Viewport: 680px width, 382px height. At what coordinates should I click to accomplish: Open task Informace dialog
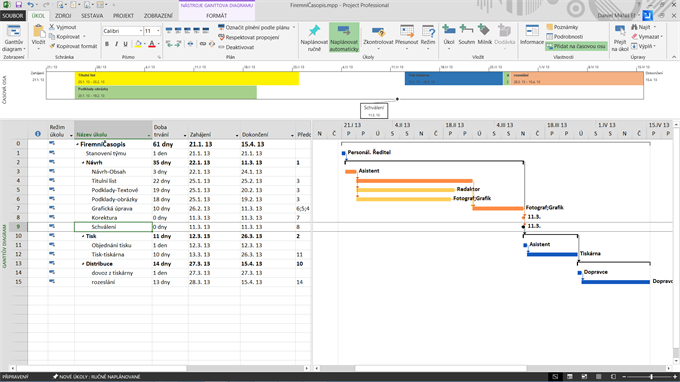click(x=532, y=35)
